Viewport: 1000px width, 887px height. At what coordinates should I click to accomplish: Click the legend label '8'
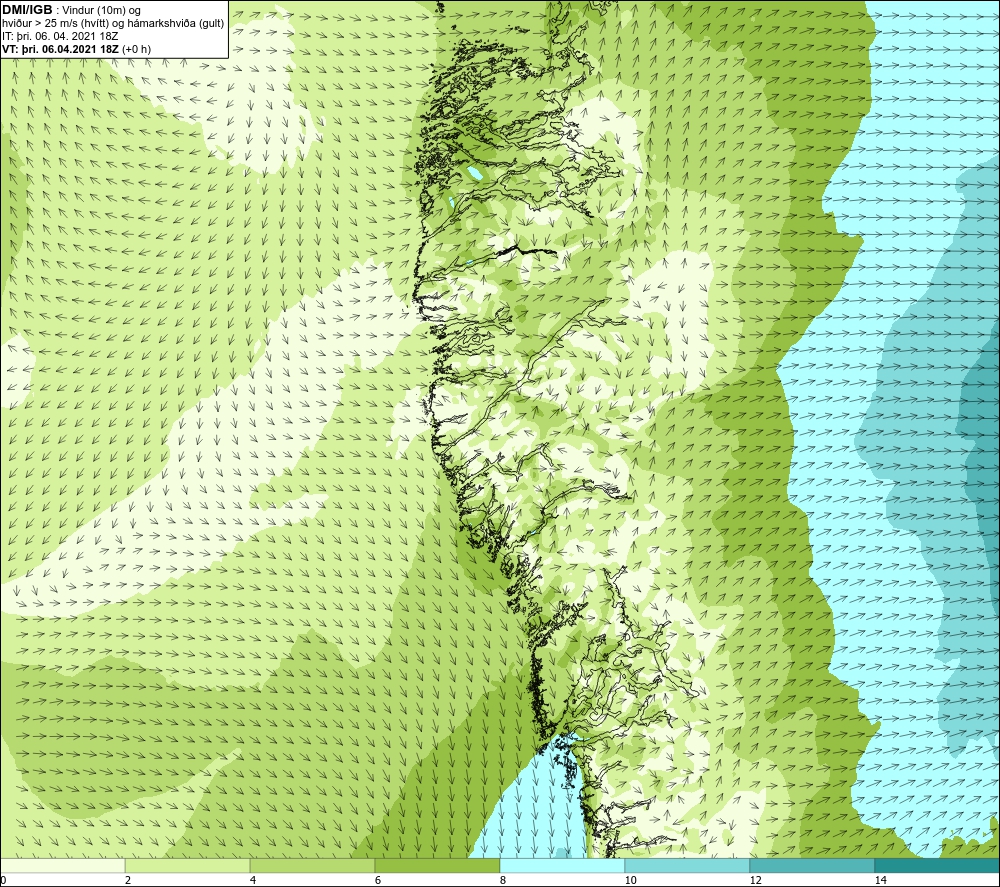pyautogui.click(x=503, y=880)
